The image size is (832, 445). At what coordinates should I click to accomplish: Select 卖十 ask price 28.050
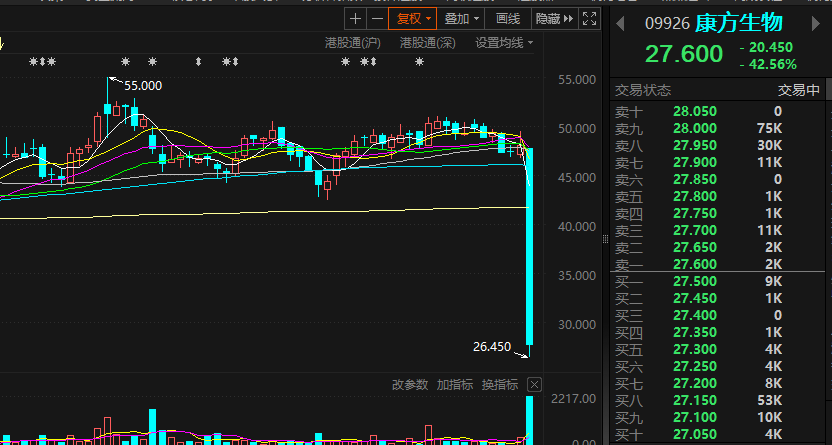coord(695,111)
